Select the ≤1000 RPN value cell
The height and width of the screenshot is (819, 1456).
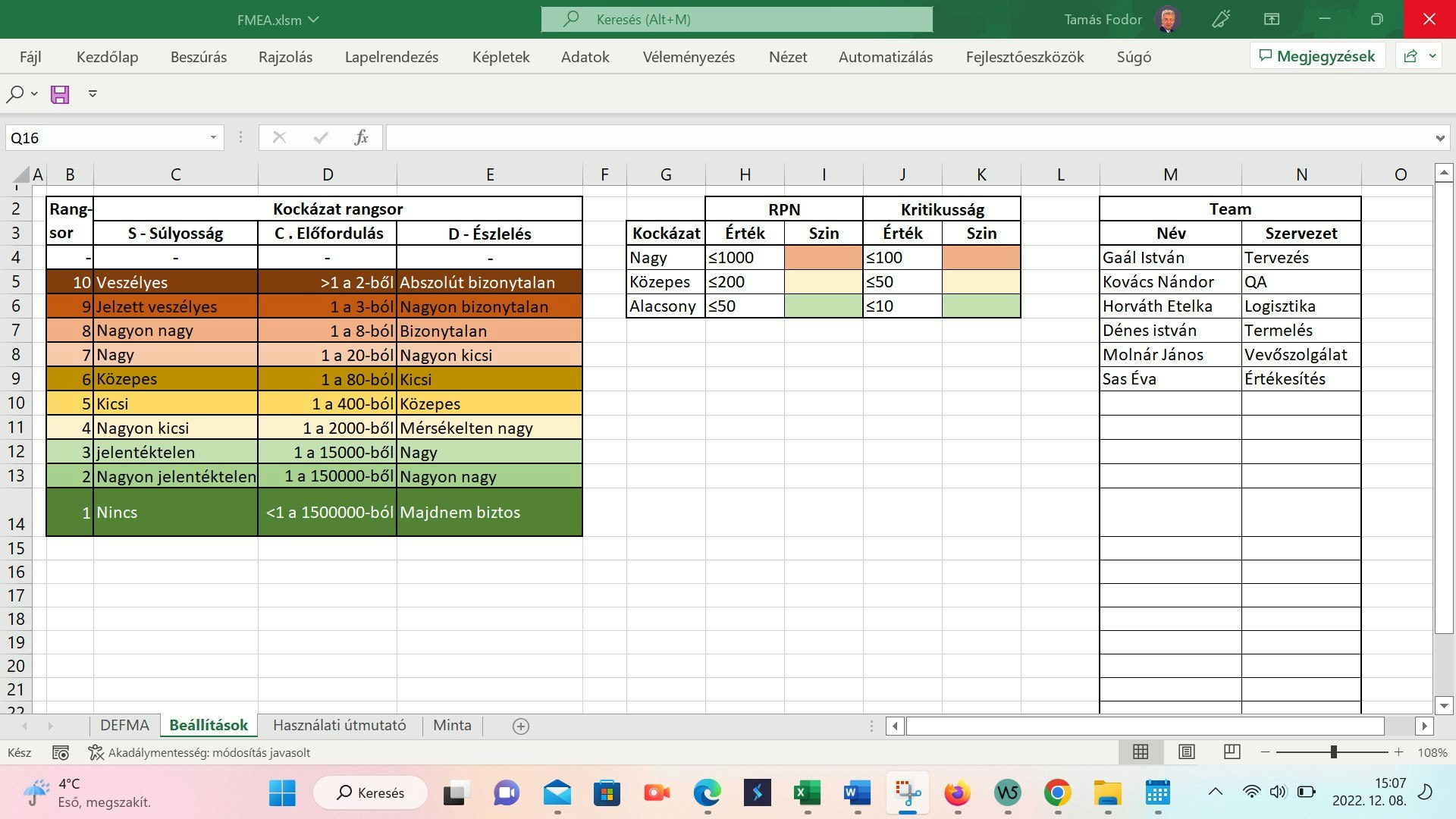tap(745, 258)
